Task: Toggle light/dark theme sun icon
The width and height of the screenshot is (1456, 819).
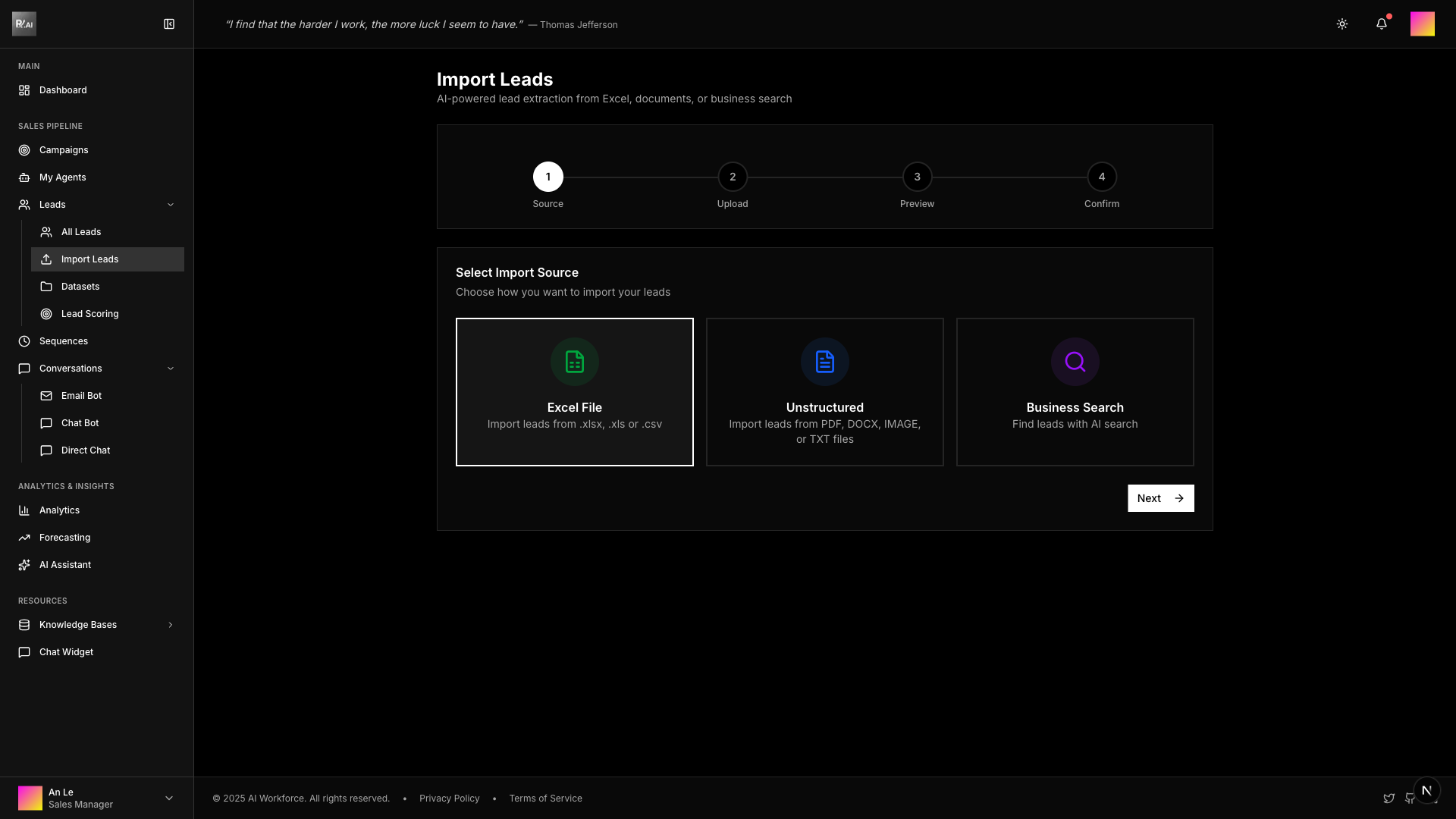Action: click(x=1341, y=24)
